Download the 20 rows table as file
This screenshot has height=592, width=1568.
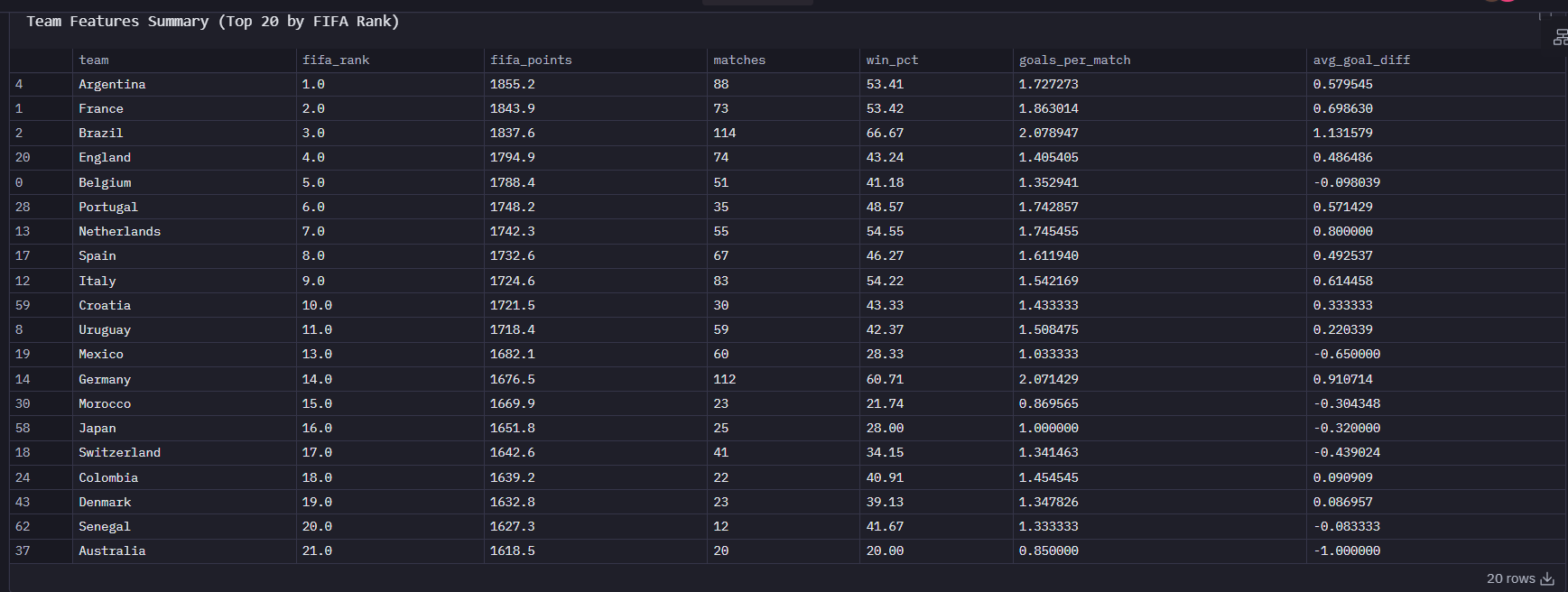[1547, 578]
